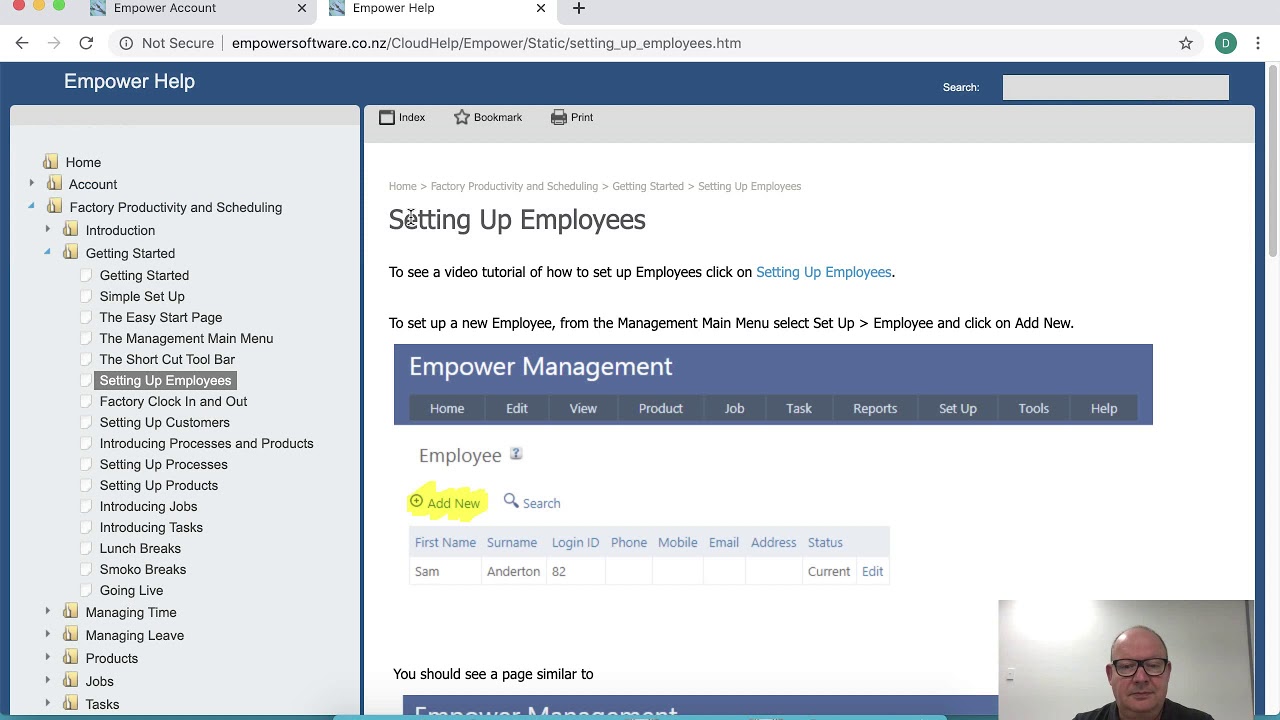Open a new browser tab
The image size is (1280, 720).
(x=578, y=8)
